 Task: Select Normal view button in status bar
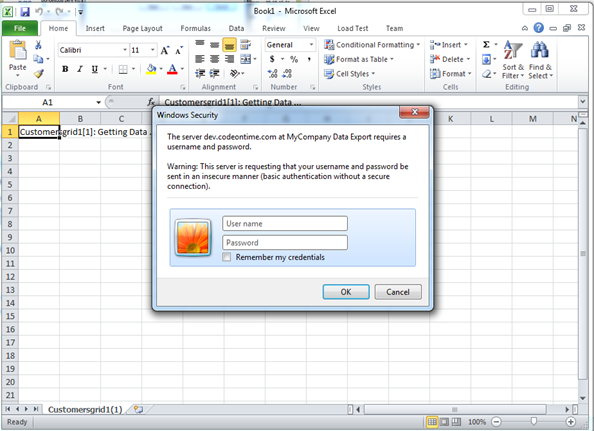click(x=432, y=422)
